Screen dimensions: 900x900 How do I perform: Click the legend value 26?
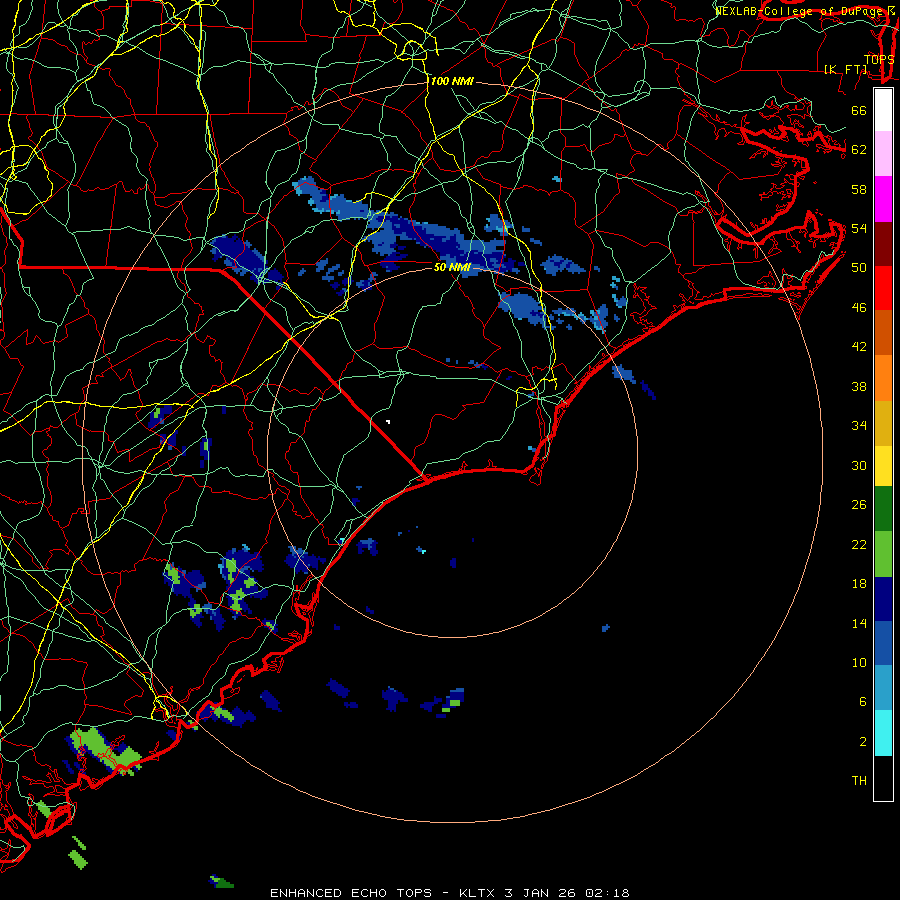[x=859, y=505]
